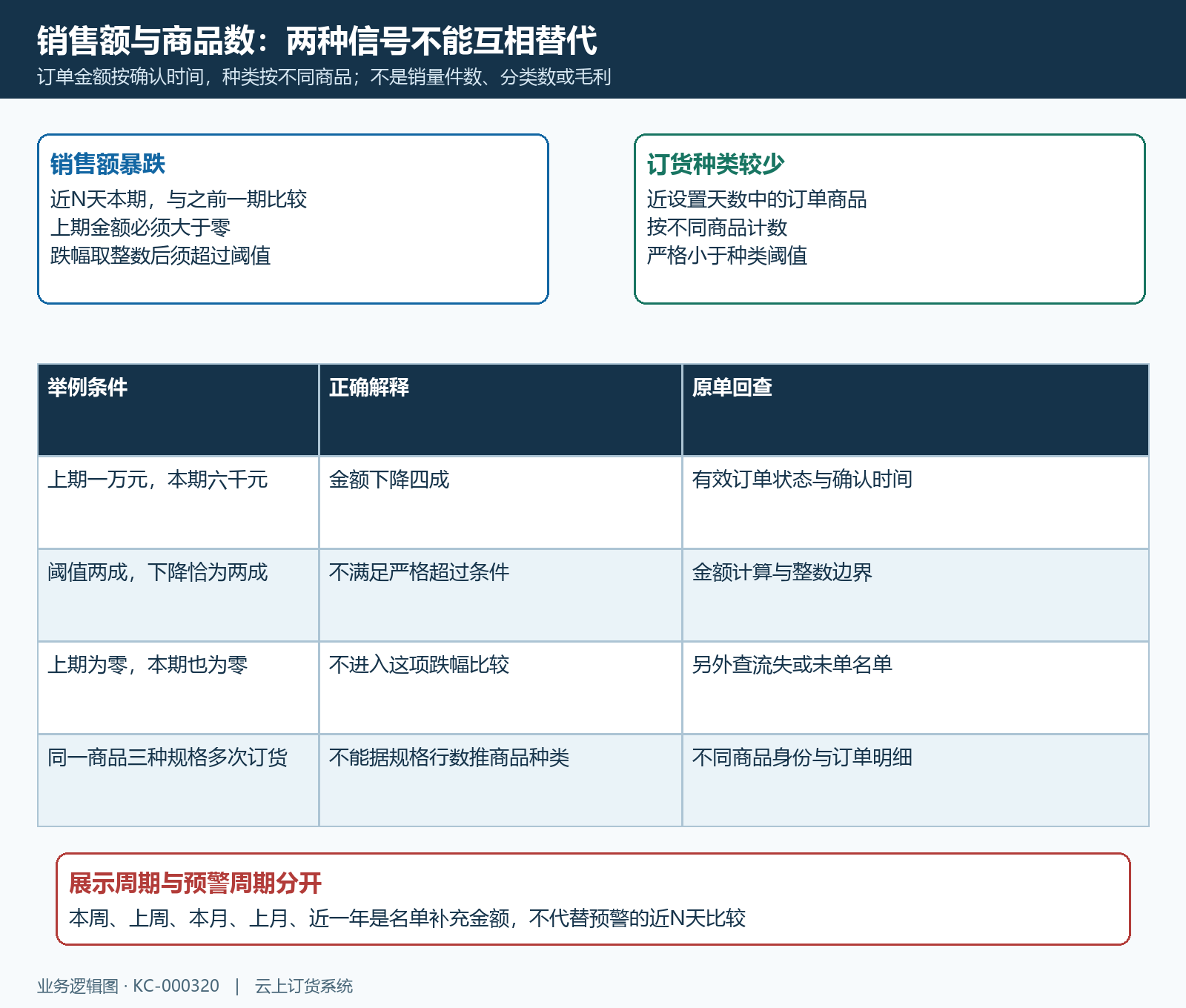Select the cell "上期为零，本期也为零"
Image resolution: width=1186 pixels, height=1008 pixels.
[x=178, y=688]
